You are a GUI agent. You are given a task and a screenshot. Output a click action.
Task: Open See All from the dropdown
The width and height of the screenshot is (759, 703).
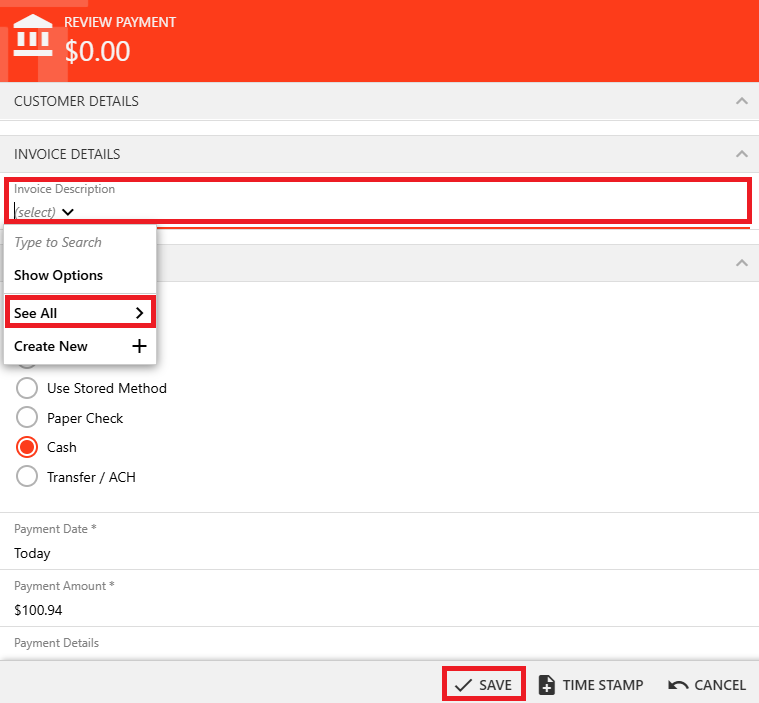(x=80, y=313)
